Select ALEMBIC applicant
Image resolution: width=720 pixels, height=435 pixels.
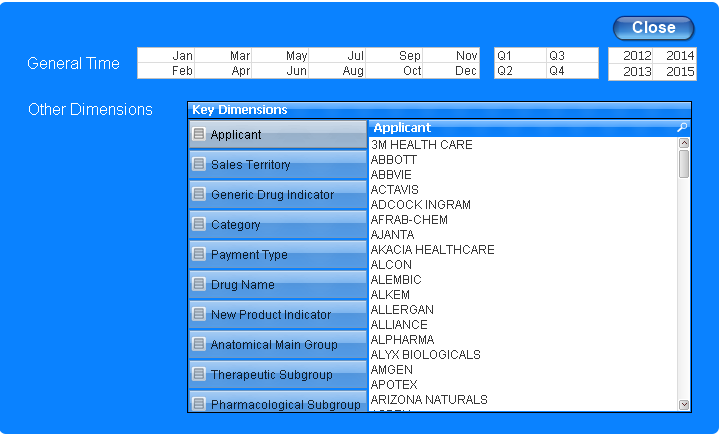tap(523, 280)
